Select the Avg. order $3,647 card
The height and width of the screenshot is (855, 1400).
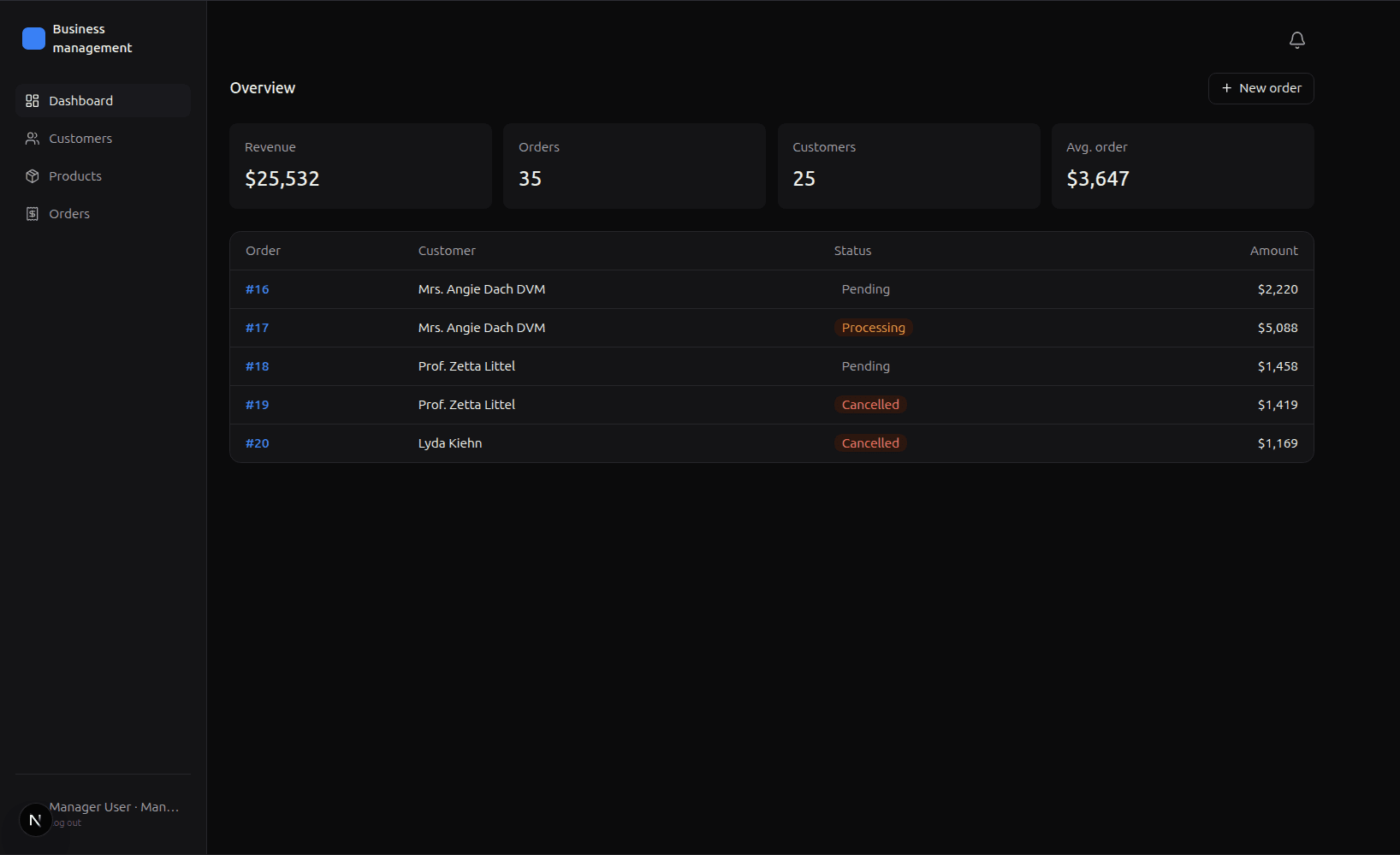[x=1183, y=166]
